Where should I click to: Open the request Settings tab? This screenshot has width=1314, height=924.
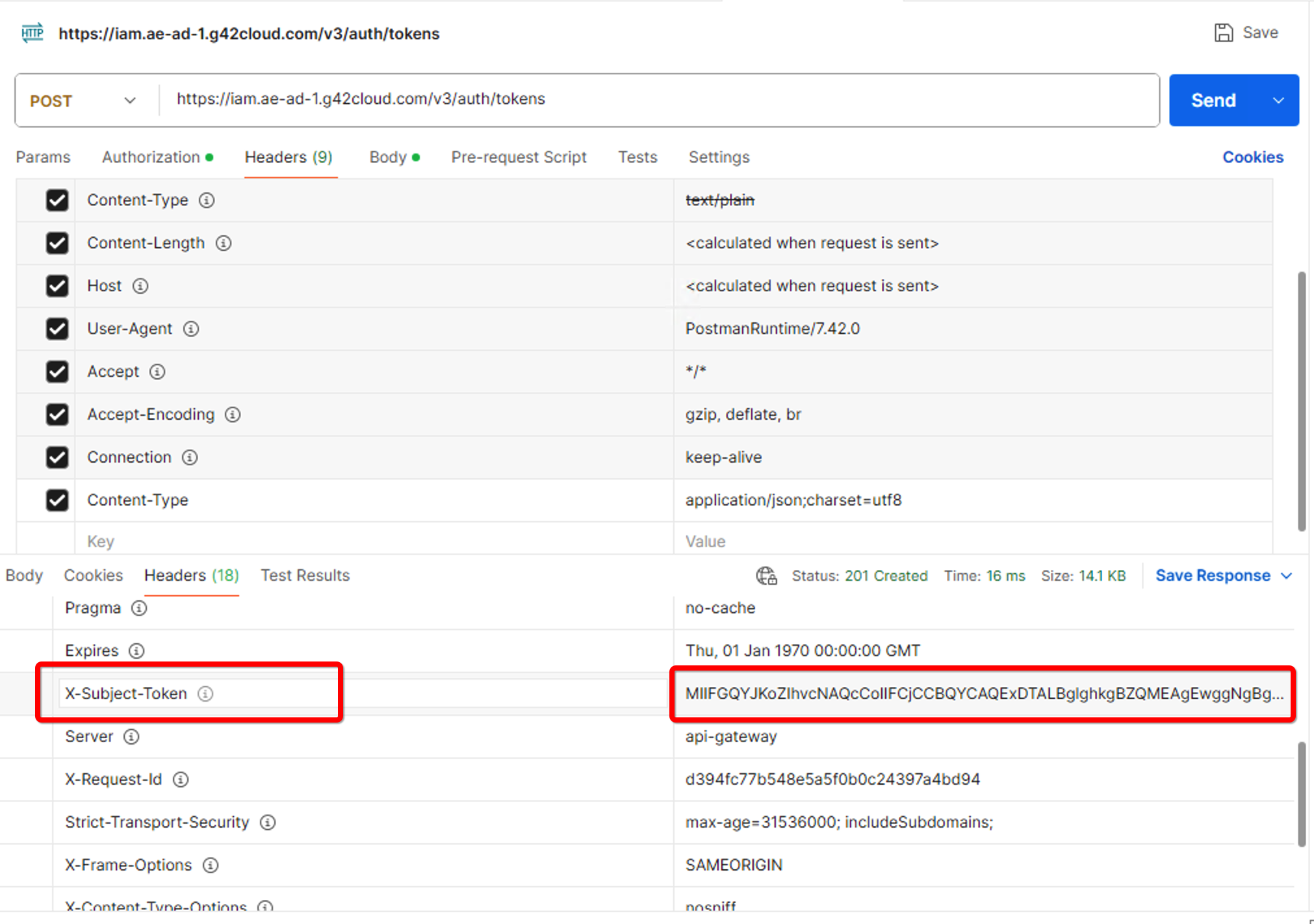tap(719, 157)
